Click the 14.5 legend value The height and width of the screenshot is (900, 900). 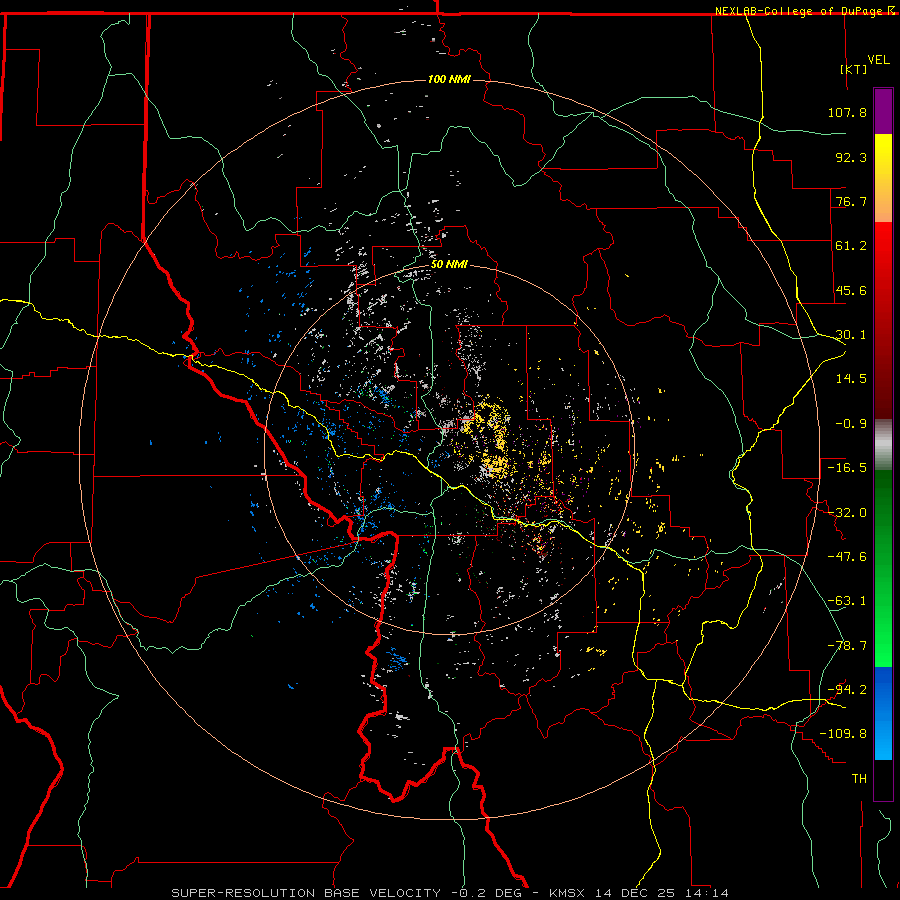coord(851,379)
